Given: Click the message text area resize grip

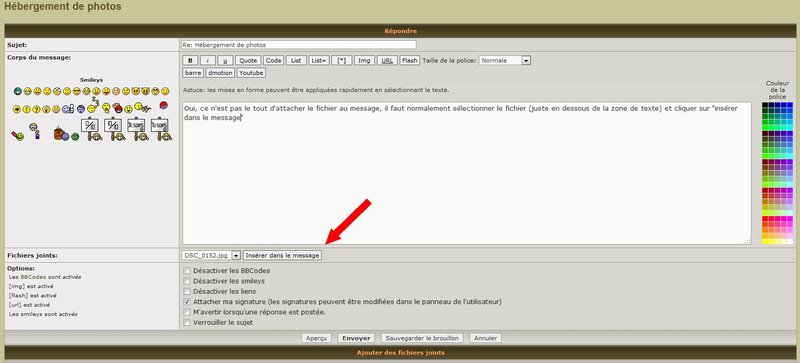Looking at the screenshot, I should pos(747,241).
